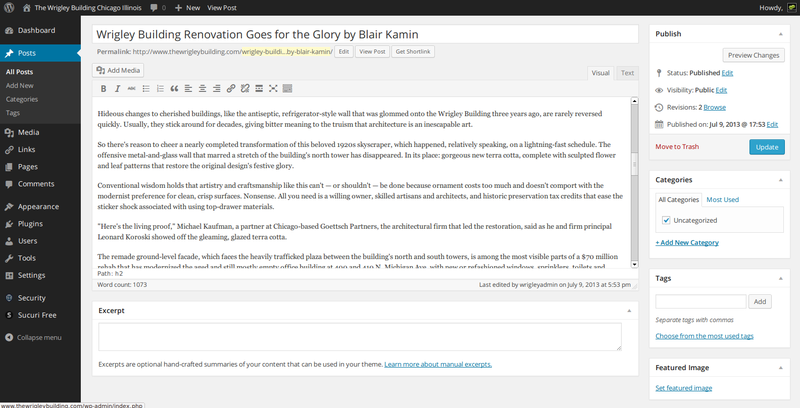Click the Add tag button

[760, 301]
